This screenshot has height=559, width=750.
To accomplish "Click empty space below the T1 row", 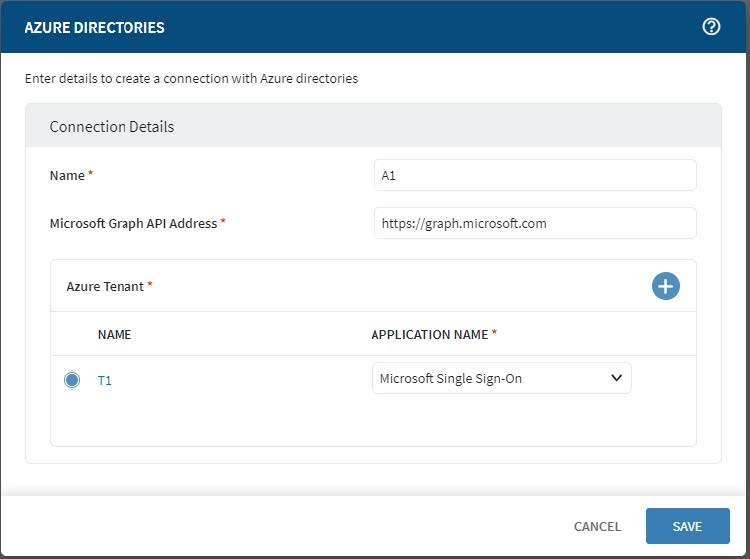I will [372, 424].
